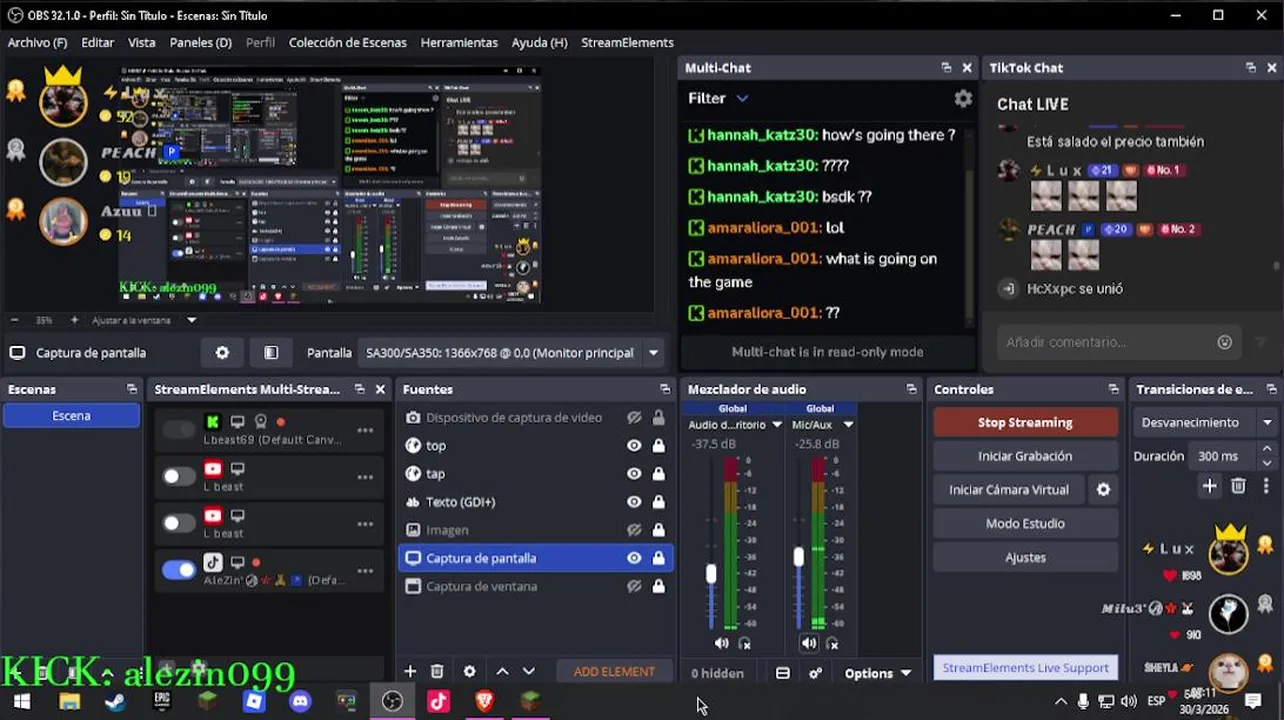Unlock the Texto (GDI+) source lock
The width and height of the screenshot is (1284, 720).
658,502
